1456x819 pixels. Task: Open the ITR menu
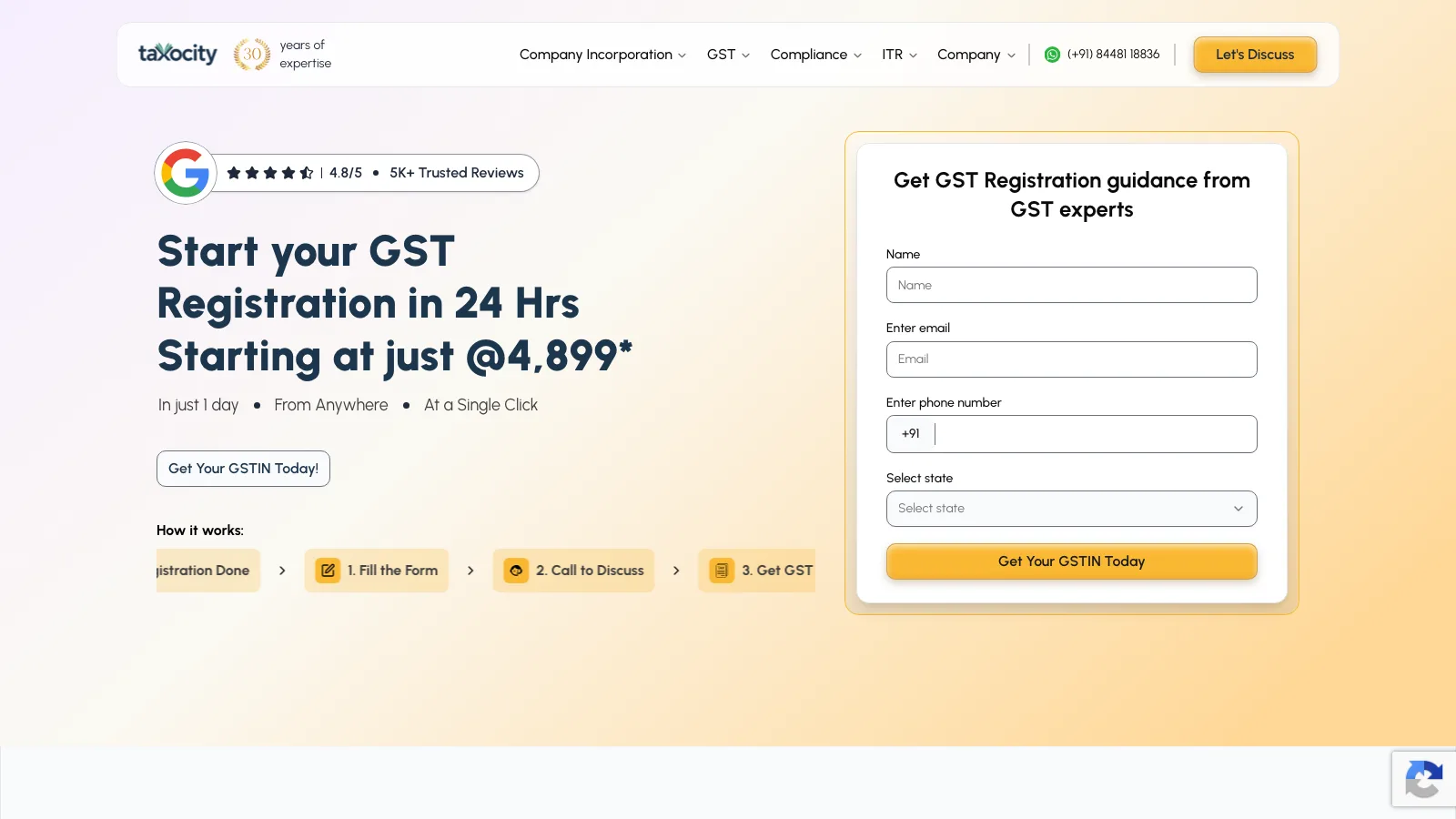[x=899, y=55]
